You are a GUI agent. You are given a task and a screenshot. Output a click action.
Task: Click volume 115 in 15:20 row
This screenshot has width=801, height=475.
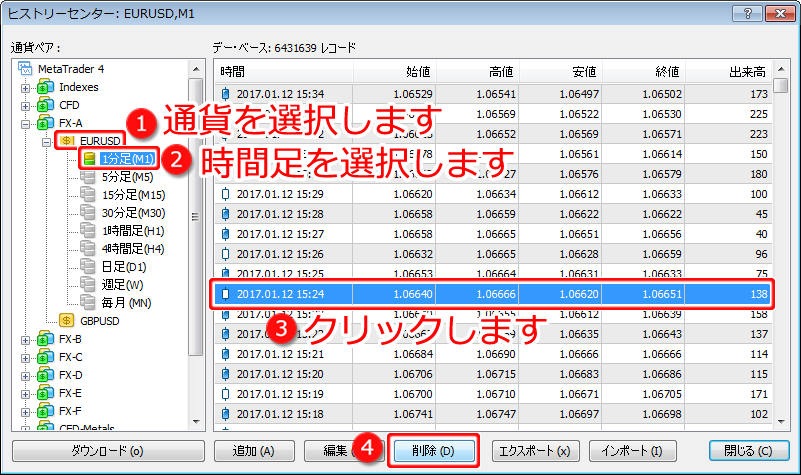coord(759,374)
